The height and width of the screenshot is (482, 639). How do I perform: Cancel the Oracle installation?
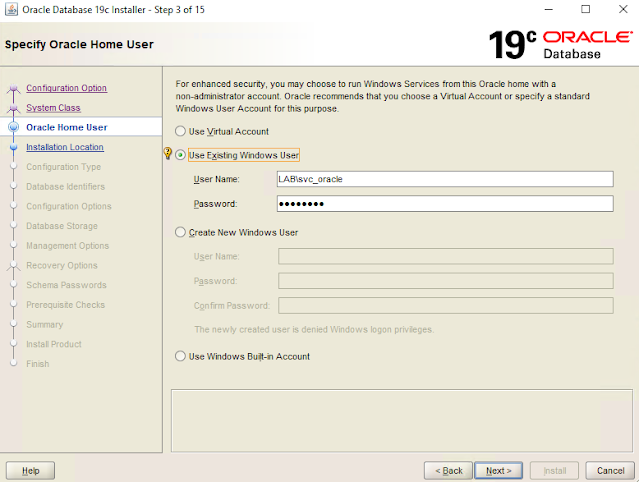click(610, 471)
